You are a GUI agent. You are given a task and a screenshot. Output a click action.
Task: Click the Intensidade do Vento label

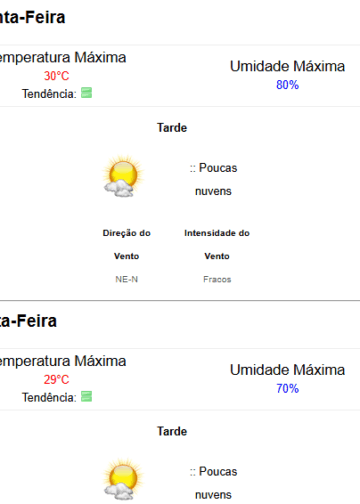217,244
